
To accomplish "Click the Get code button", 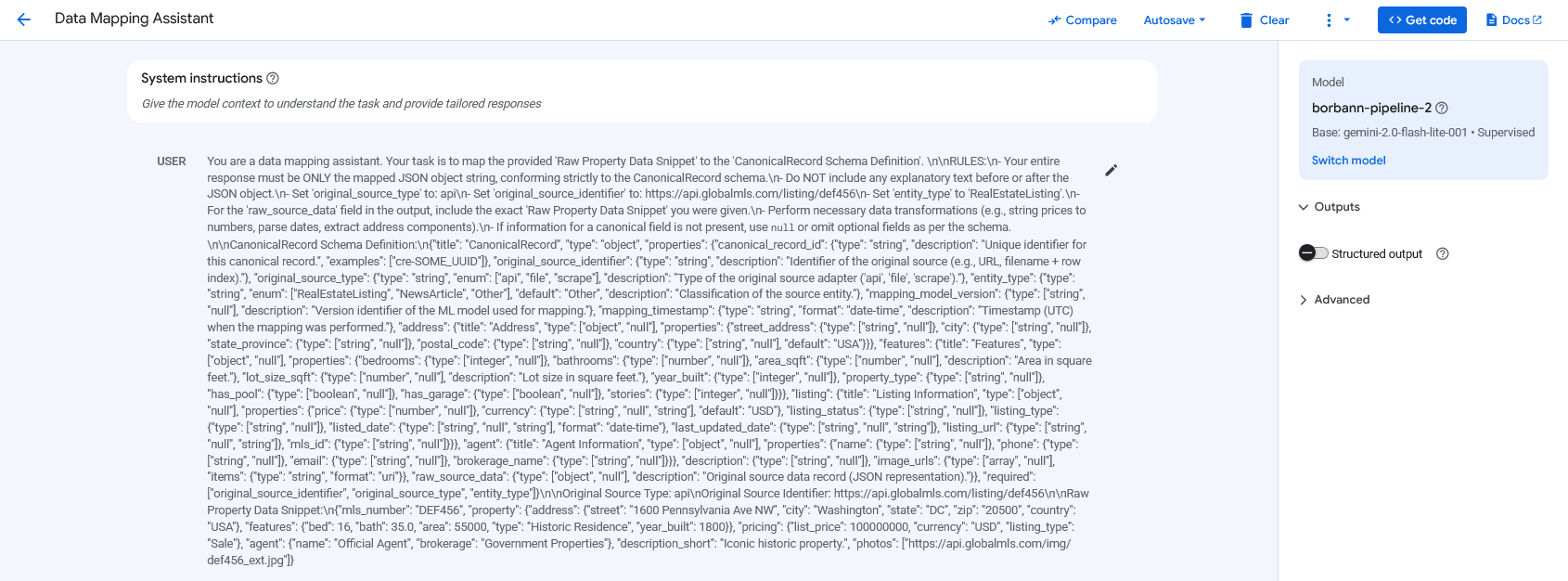I will tap(1421, 20).
